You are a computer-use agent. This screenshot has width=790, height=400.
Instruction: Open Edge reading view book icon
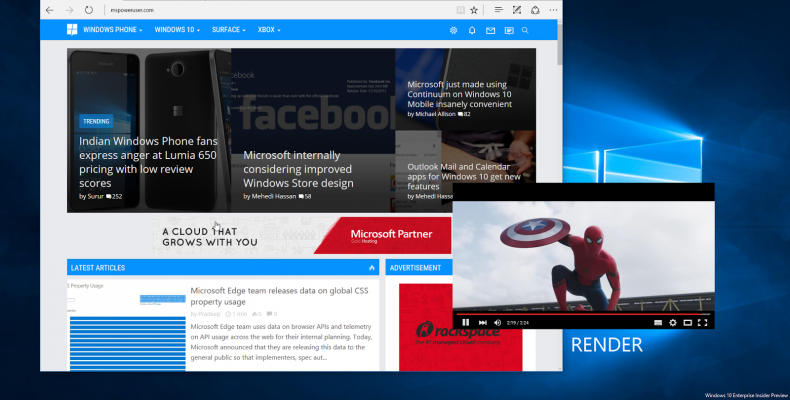(460, 10)
